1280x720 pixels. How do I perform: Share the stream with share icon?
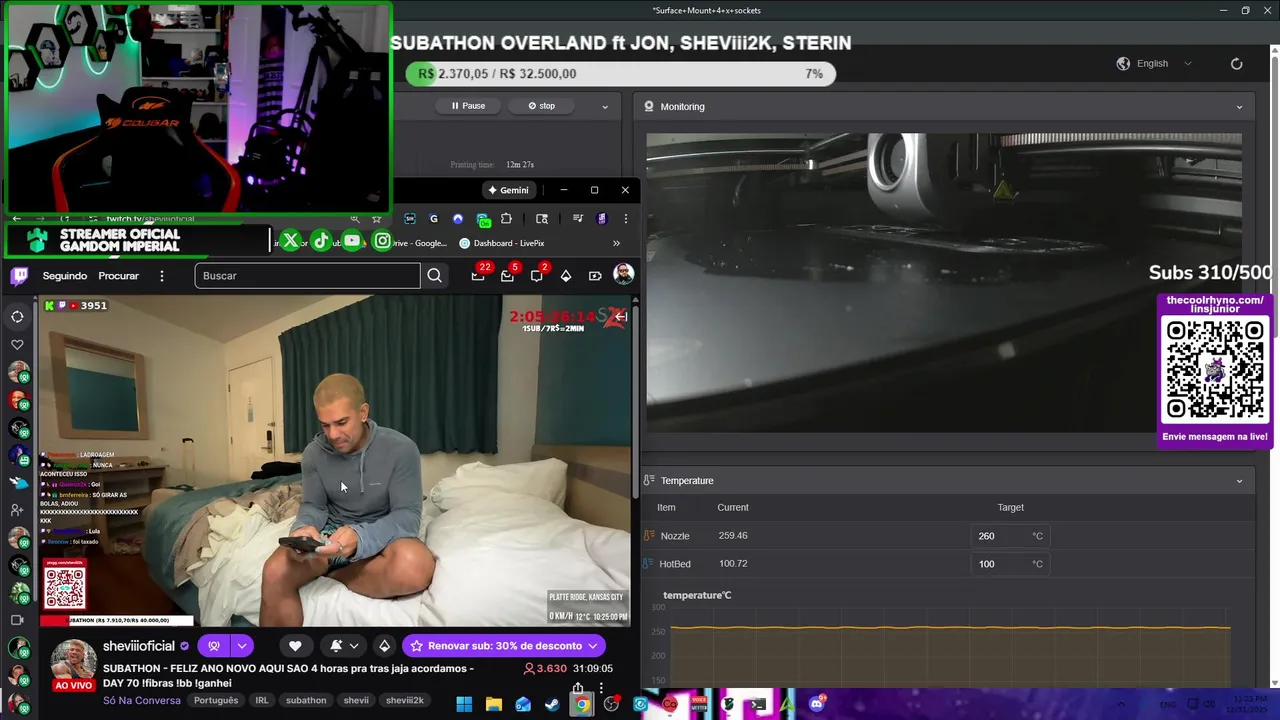pyautogui.click(x=578, y=688)
